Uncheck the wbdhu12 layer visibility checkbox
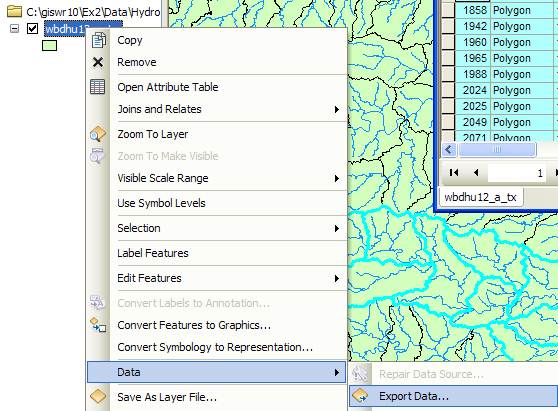The height and width of the screenshot is (411, 558). (33, 28)
